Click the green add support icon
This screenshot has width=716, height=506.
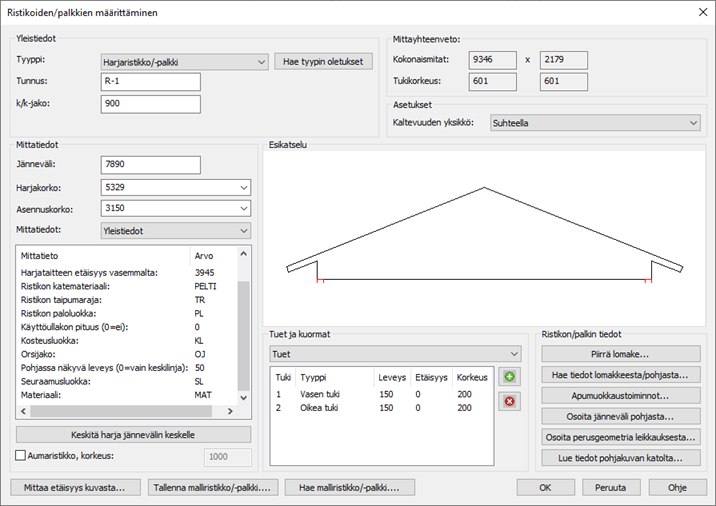pyautogui.click(x=512, y=378)
